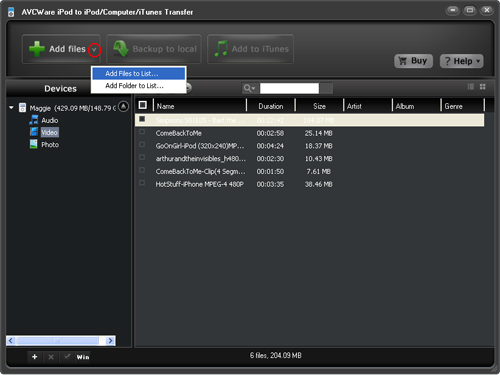This screenshot has height=375, width=500.
Task: Click the search input field
Action: [x=289, y=88]
